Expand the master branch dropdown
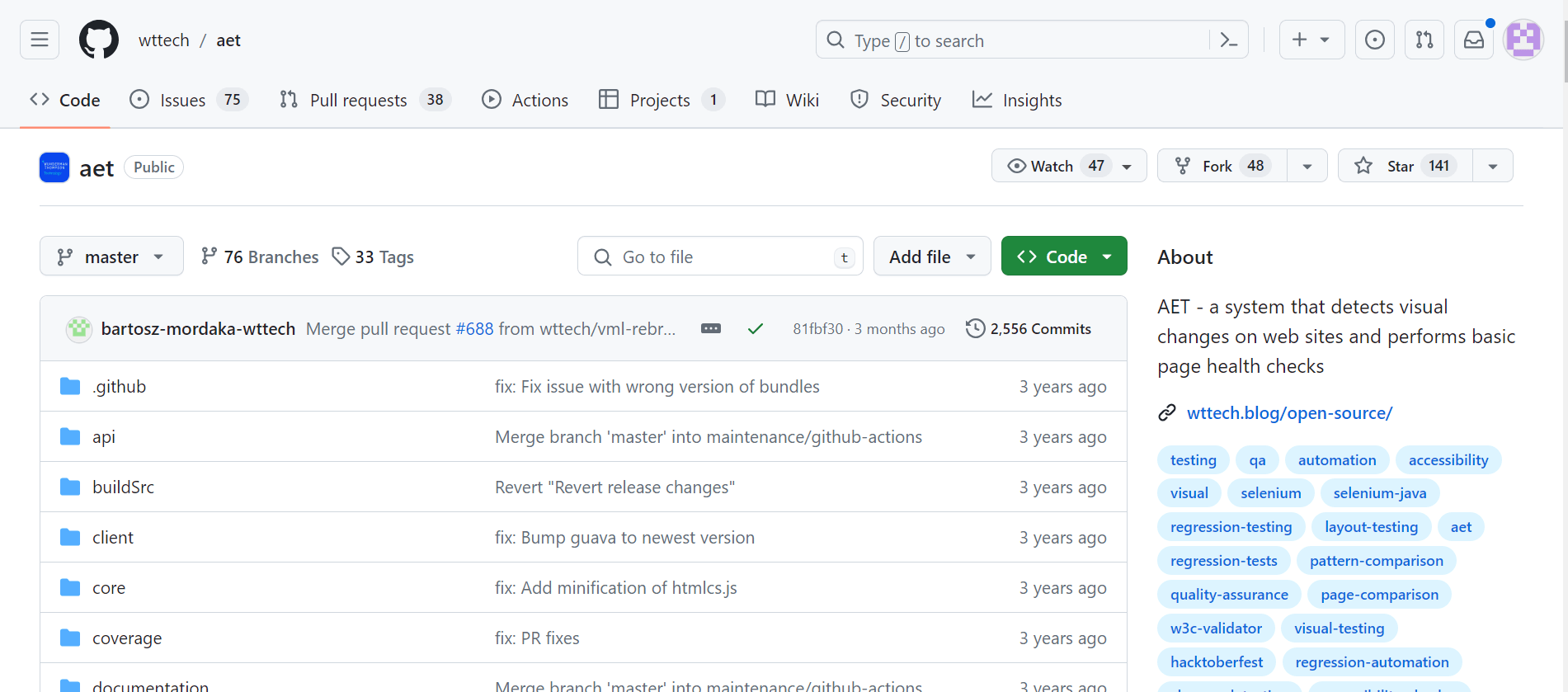 pos(111,257)
